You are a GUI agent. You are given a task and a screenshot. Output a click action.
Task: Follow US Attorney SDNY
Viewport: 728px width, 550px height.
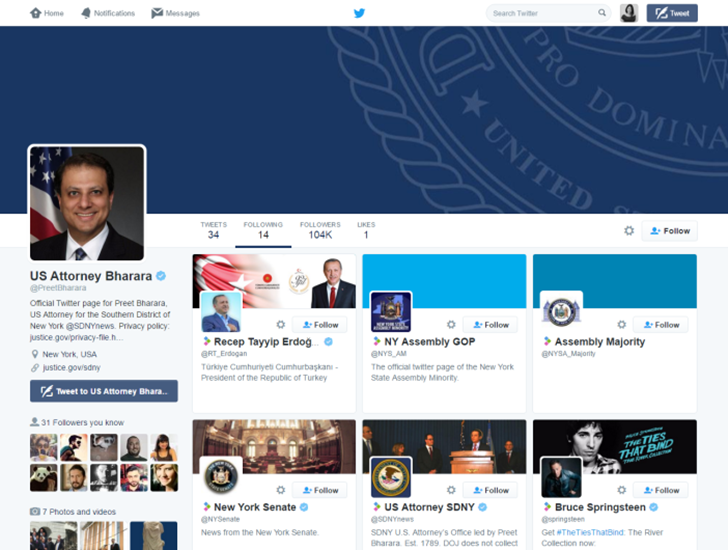(490, 490)
